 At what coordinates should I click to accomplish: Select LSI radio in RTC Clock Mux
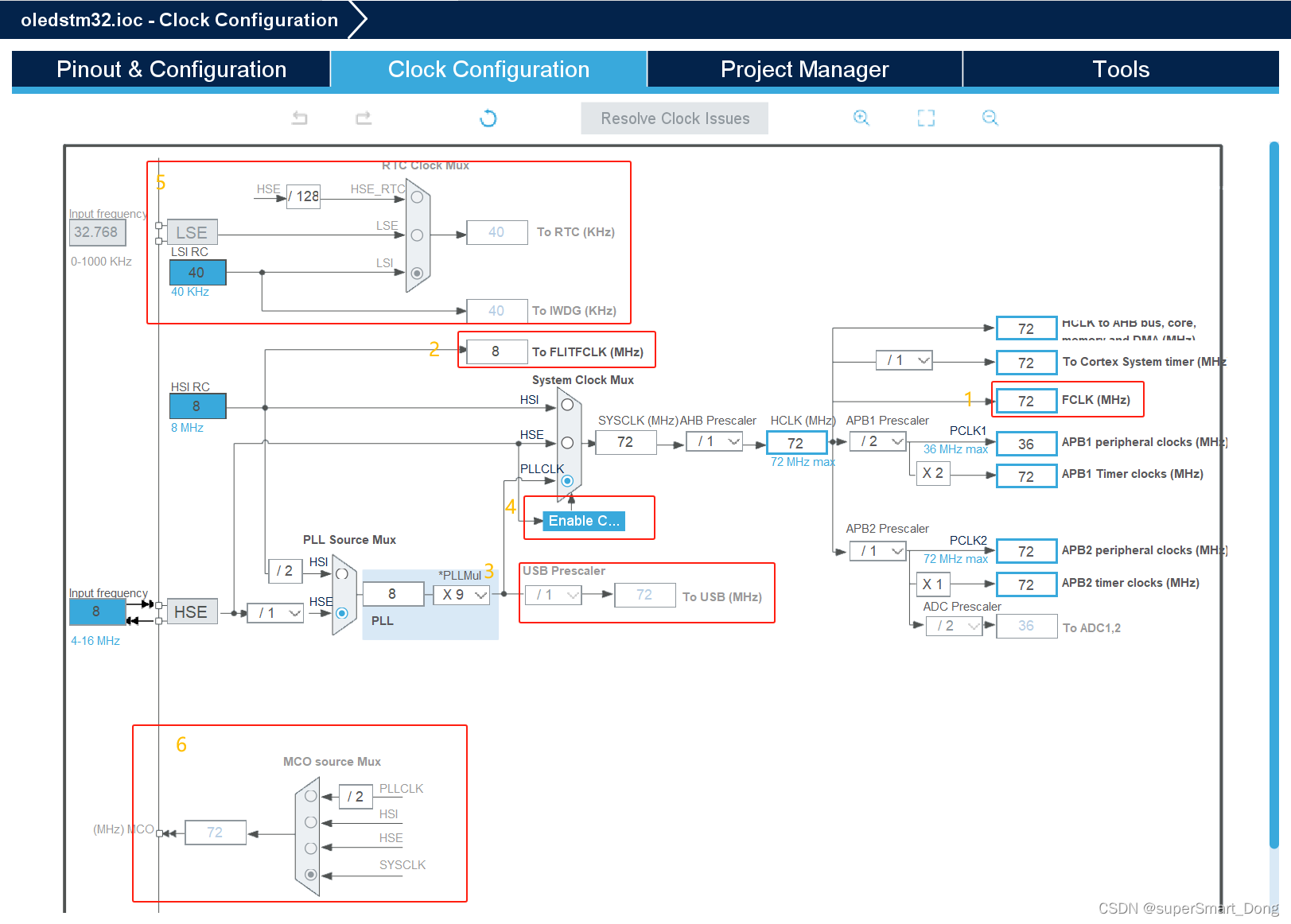(x=417, y=273)
